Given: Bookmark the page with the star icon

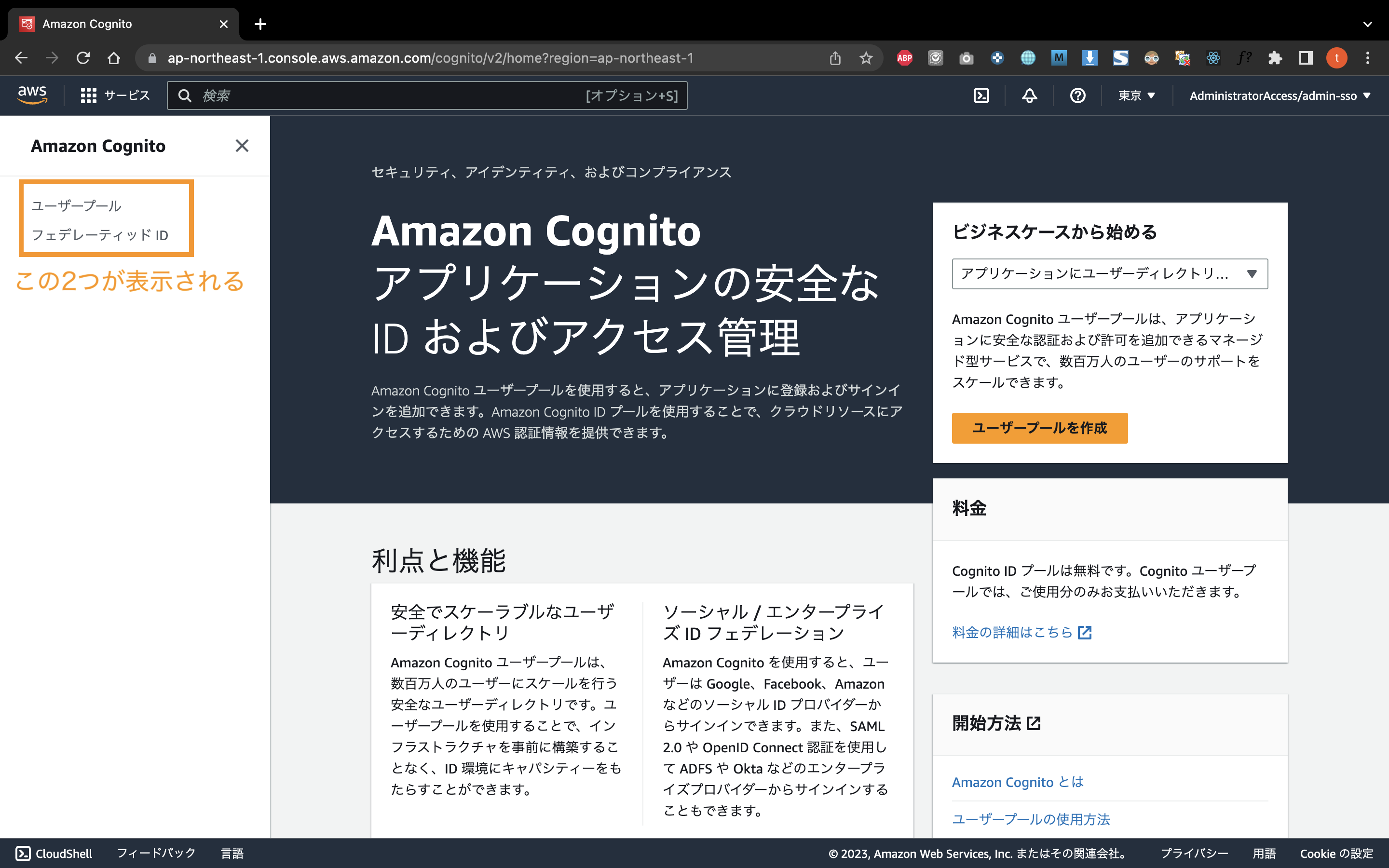Looking at the screenshot, I should (x=866, y=58).
